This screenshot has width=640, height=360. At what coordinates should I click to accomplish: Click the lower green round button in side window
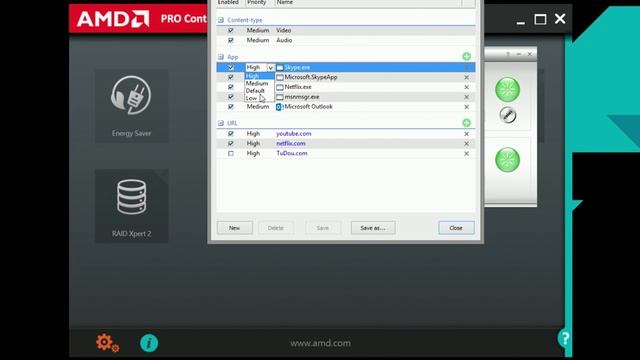[x=507, y=160]
